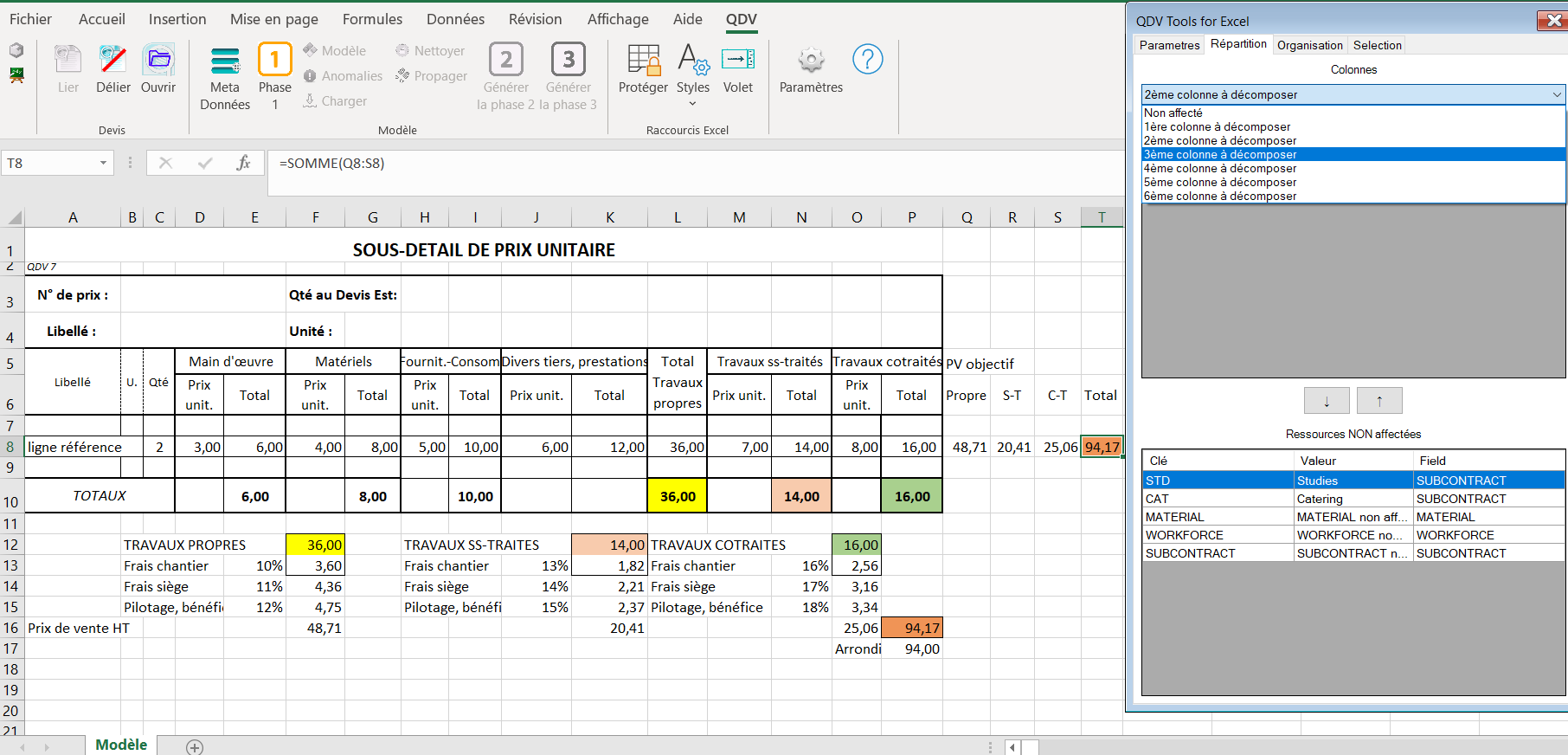Open the Formules ribbon tab
Viewport: 1568px width, 755px height.
tap(372, 19)
